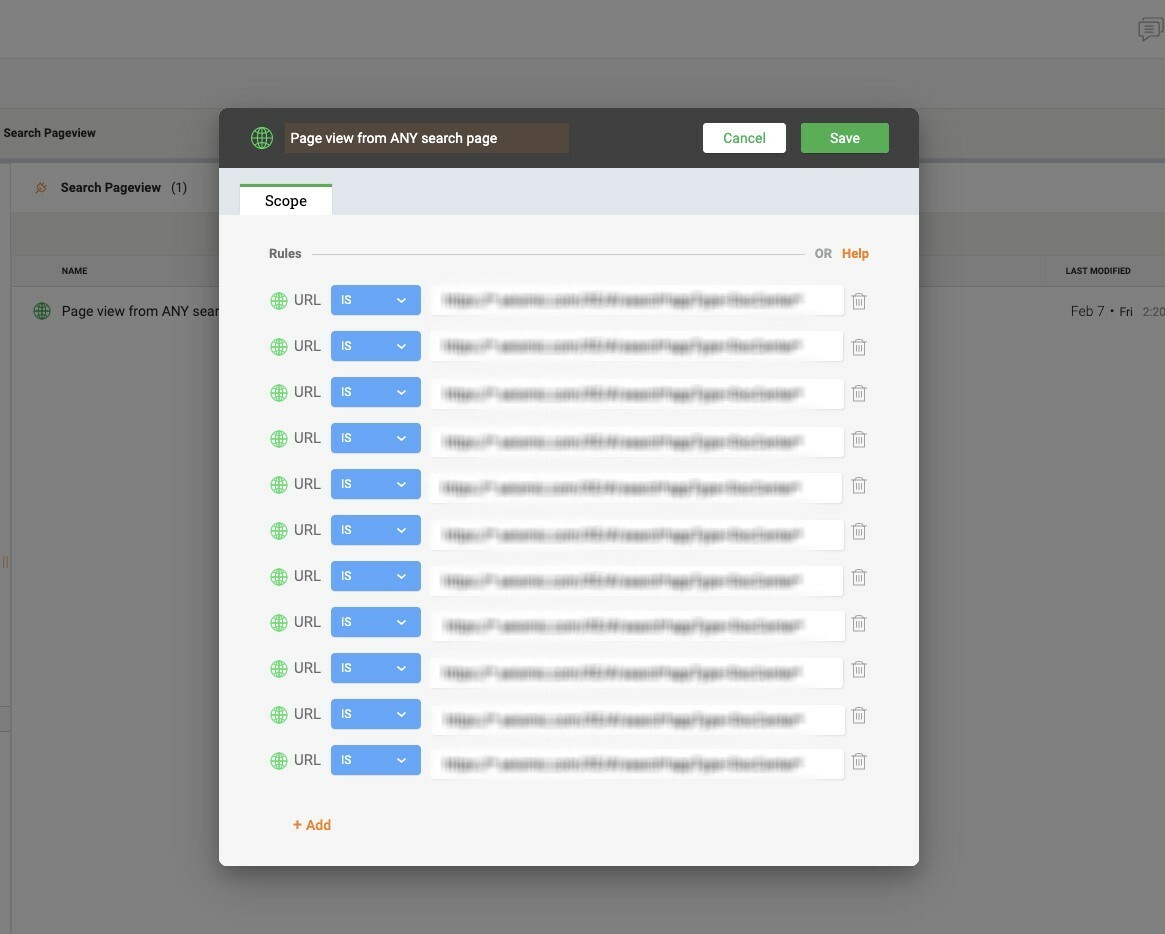This screenshot has height=934, width=1165.
Task: Delete the sixth URL rule with trash icon
Action: [859, 531]
